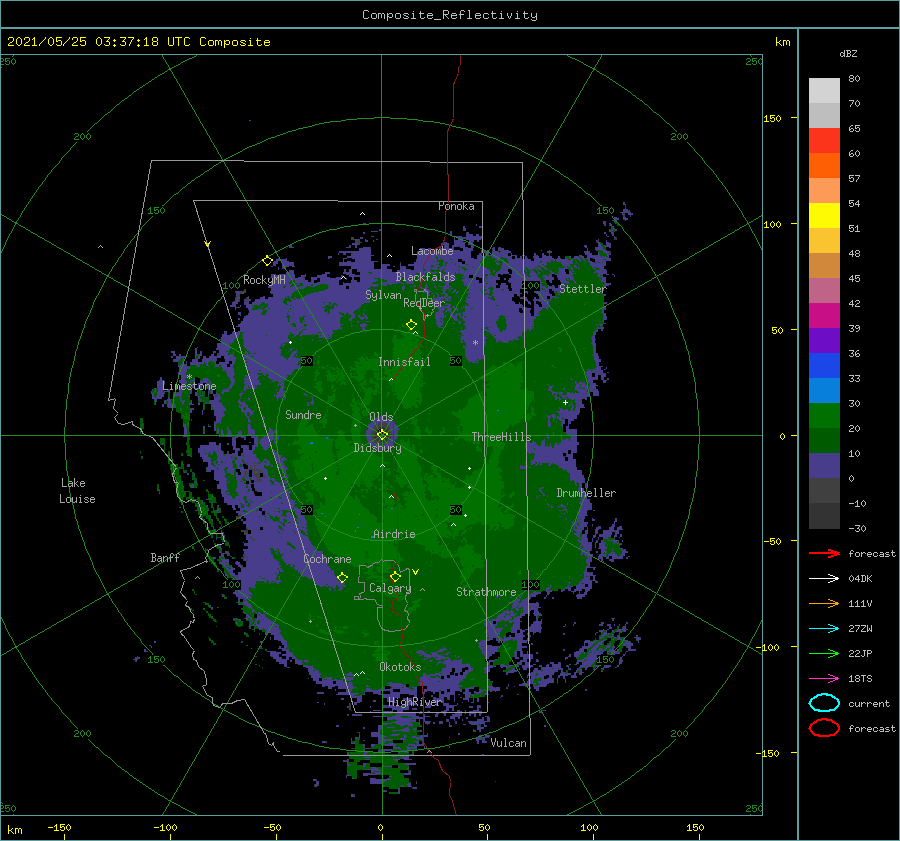Click the red 'forecast' ellipse legend icon

[x=824, y=728]
